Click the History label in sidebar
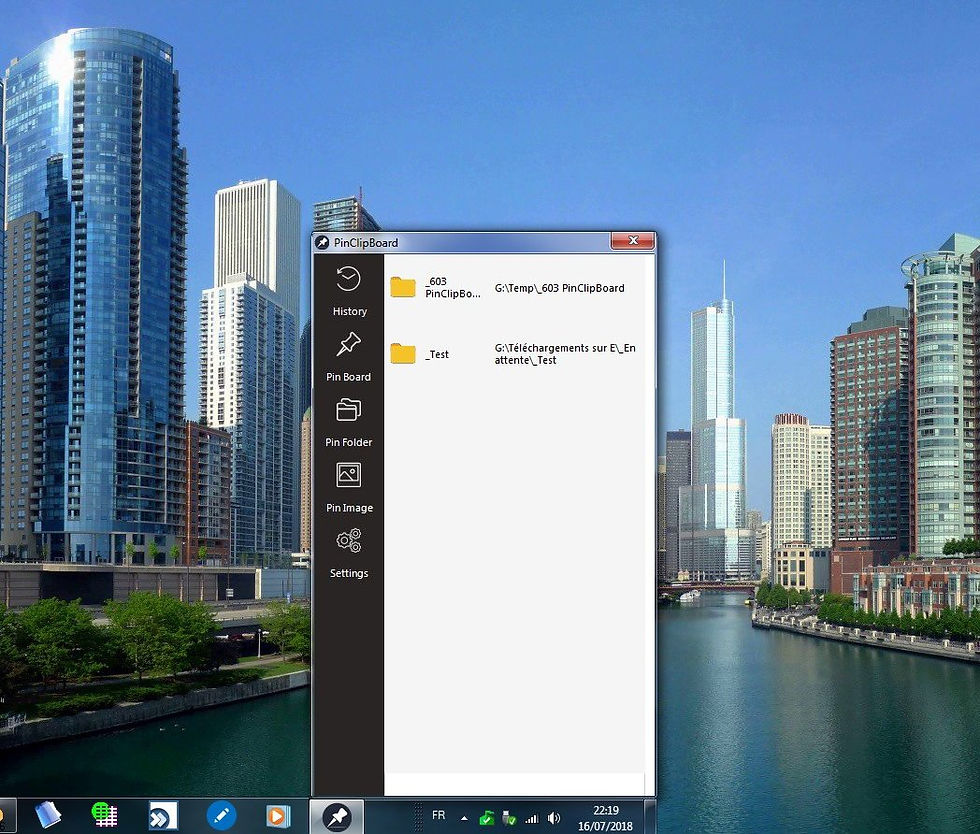The image size is (980, 834). point(349,311)
